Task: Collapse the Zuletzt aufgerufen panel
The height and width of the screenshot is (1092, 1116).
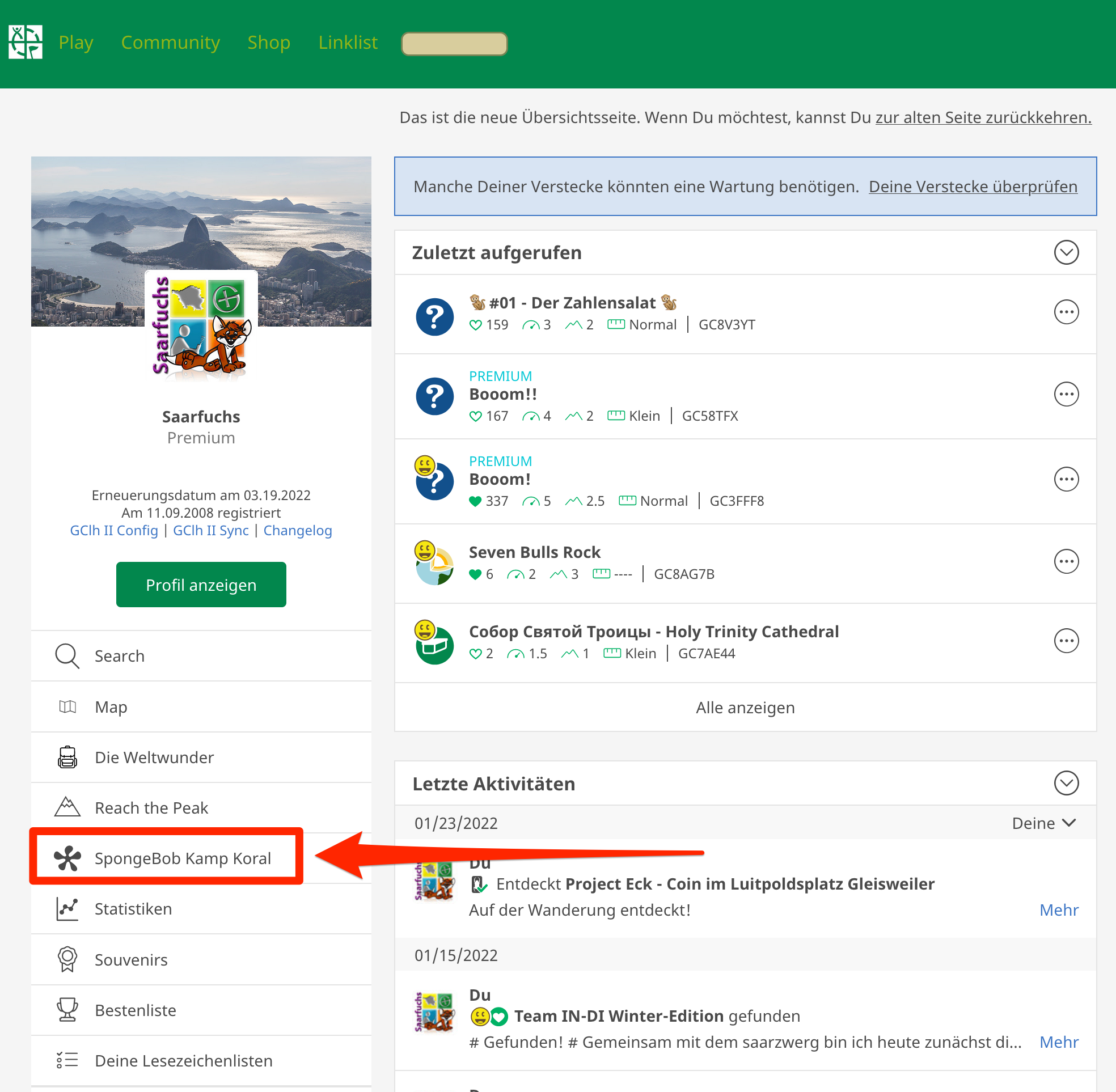Action: 1066,252
